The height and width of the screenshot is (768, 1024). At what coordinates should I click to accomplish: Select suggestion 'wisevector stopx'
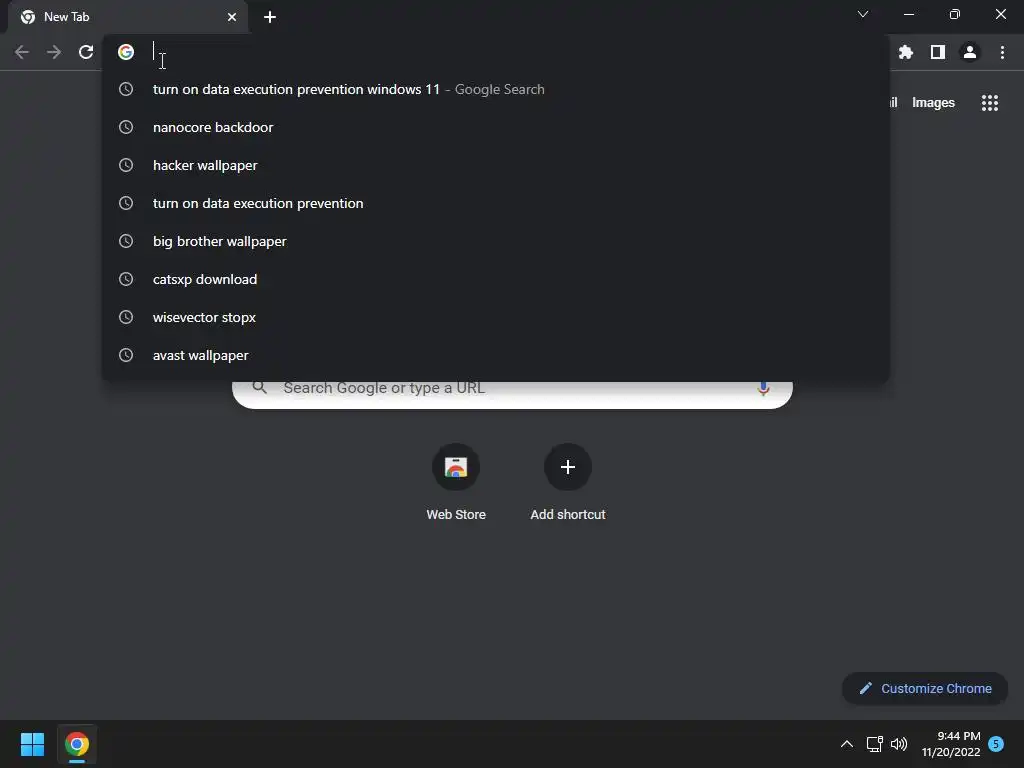(496, 317)
